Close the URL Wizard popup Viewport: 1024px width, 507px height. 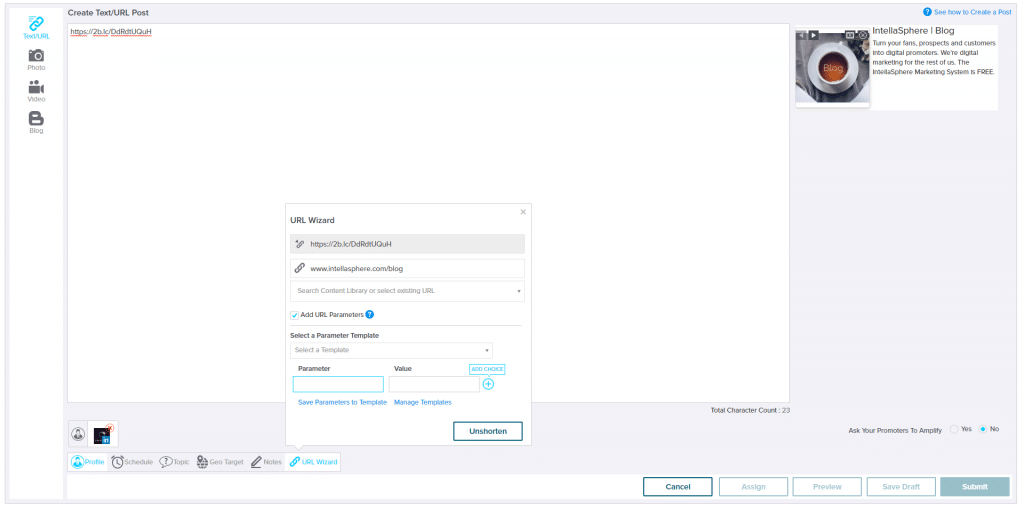[523, 212]
